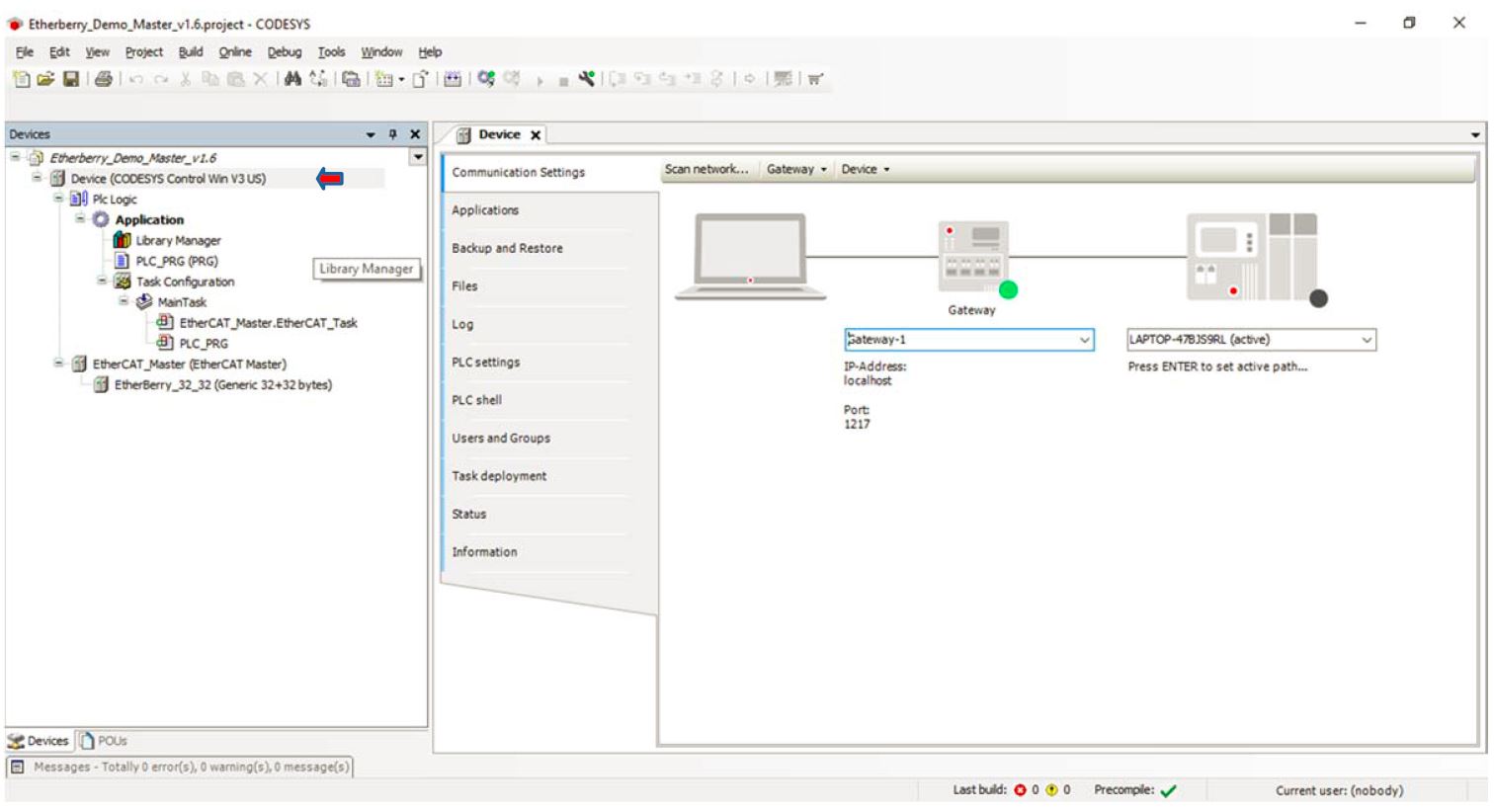Click the Delete X toolbar icon
Viewport: 1494px width, 812px height.
[x=260, y=79]
